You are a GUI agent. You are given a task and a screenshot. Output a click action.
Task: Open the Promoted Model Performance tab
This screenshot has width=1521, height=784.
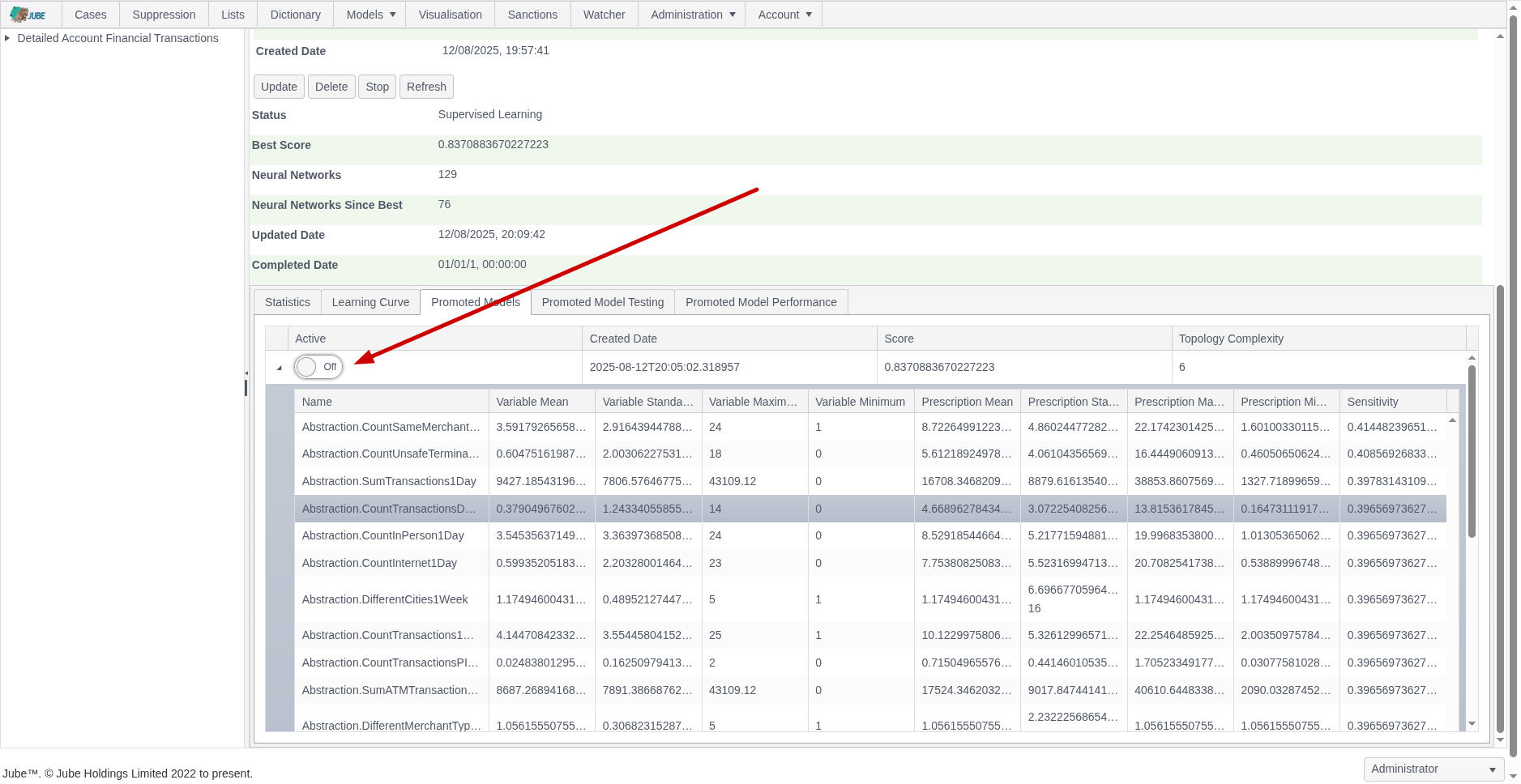(761, 302)
